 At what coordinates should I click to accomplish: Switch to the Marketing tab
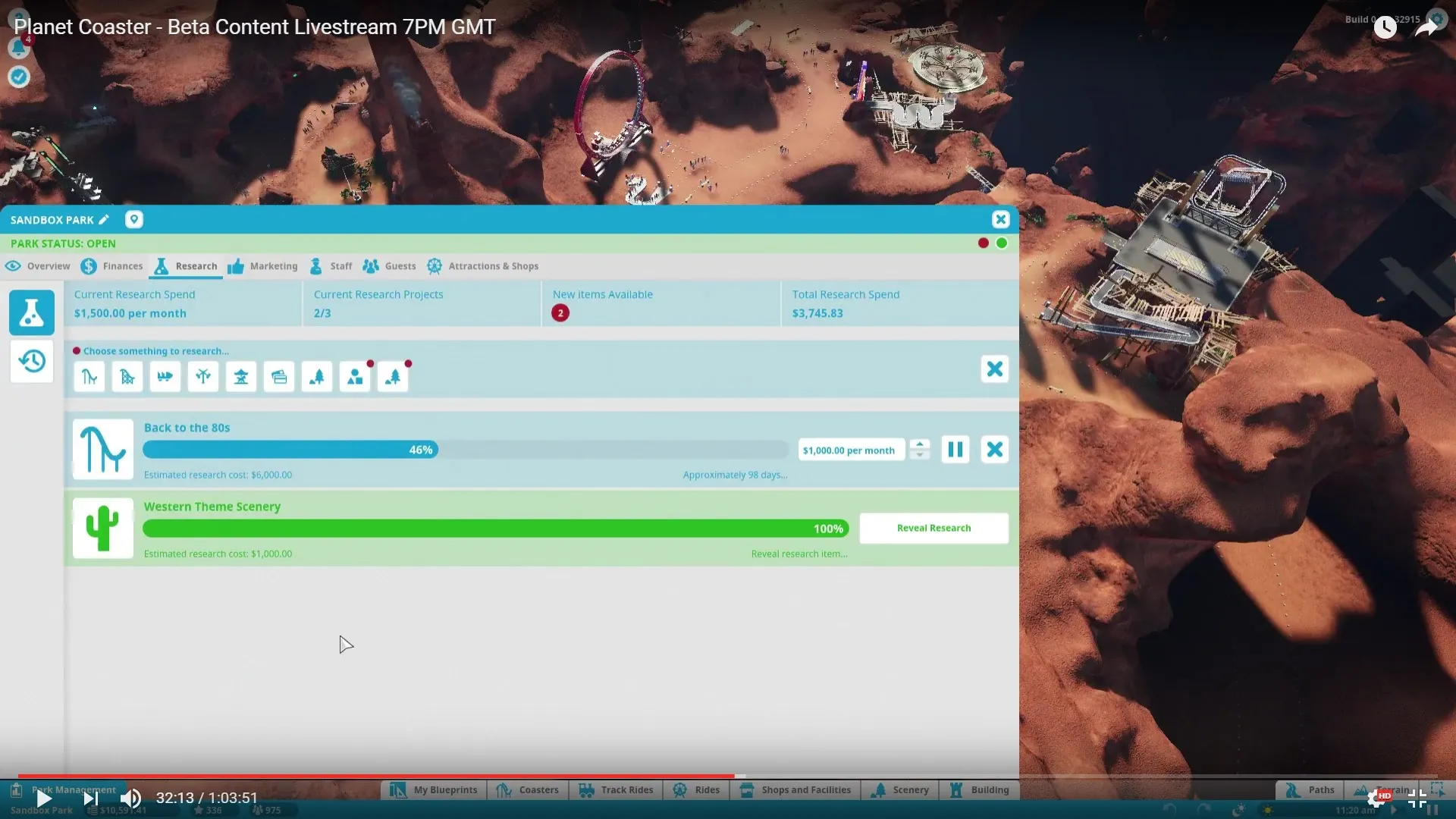263,266
